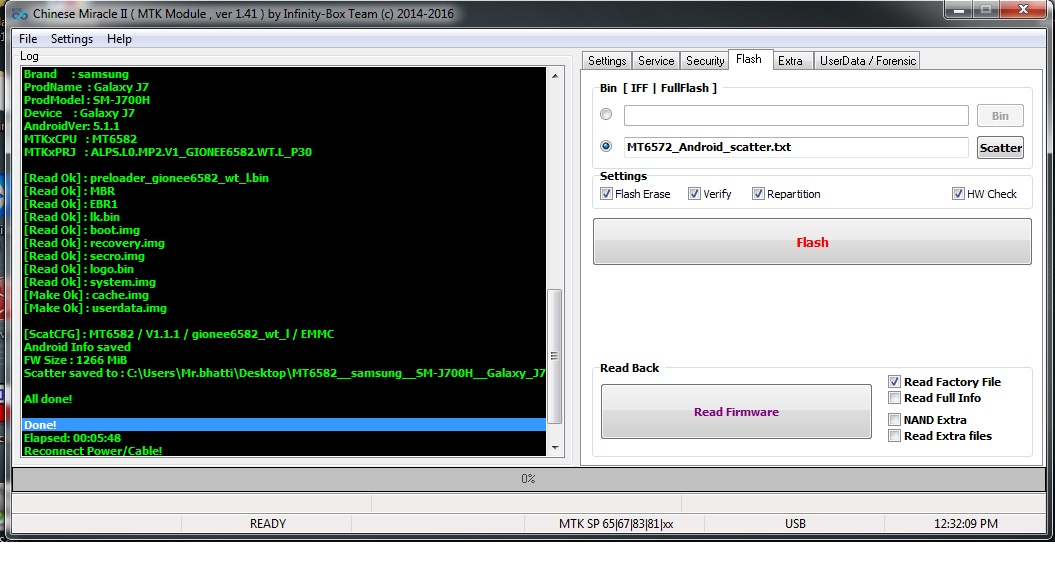Click the USB status bar entry
The width and height of the screenshot is (1055, 584).
(x=795, y=523)
